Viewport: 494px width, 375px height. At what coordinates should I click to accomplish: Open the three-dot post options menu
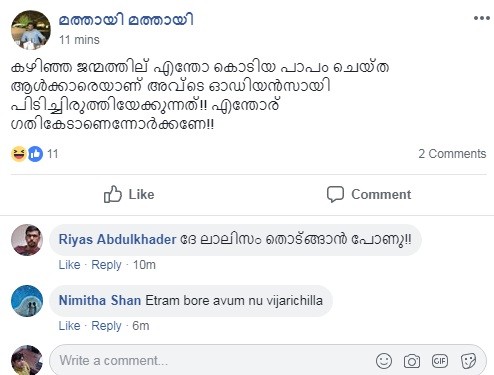click(x=482, y=18)
